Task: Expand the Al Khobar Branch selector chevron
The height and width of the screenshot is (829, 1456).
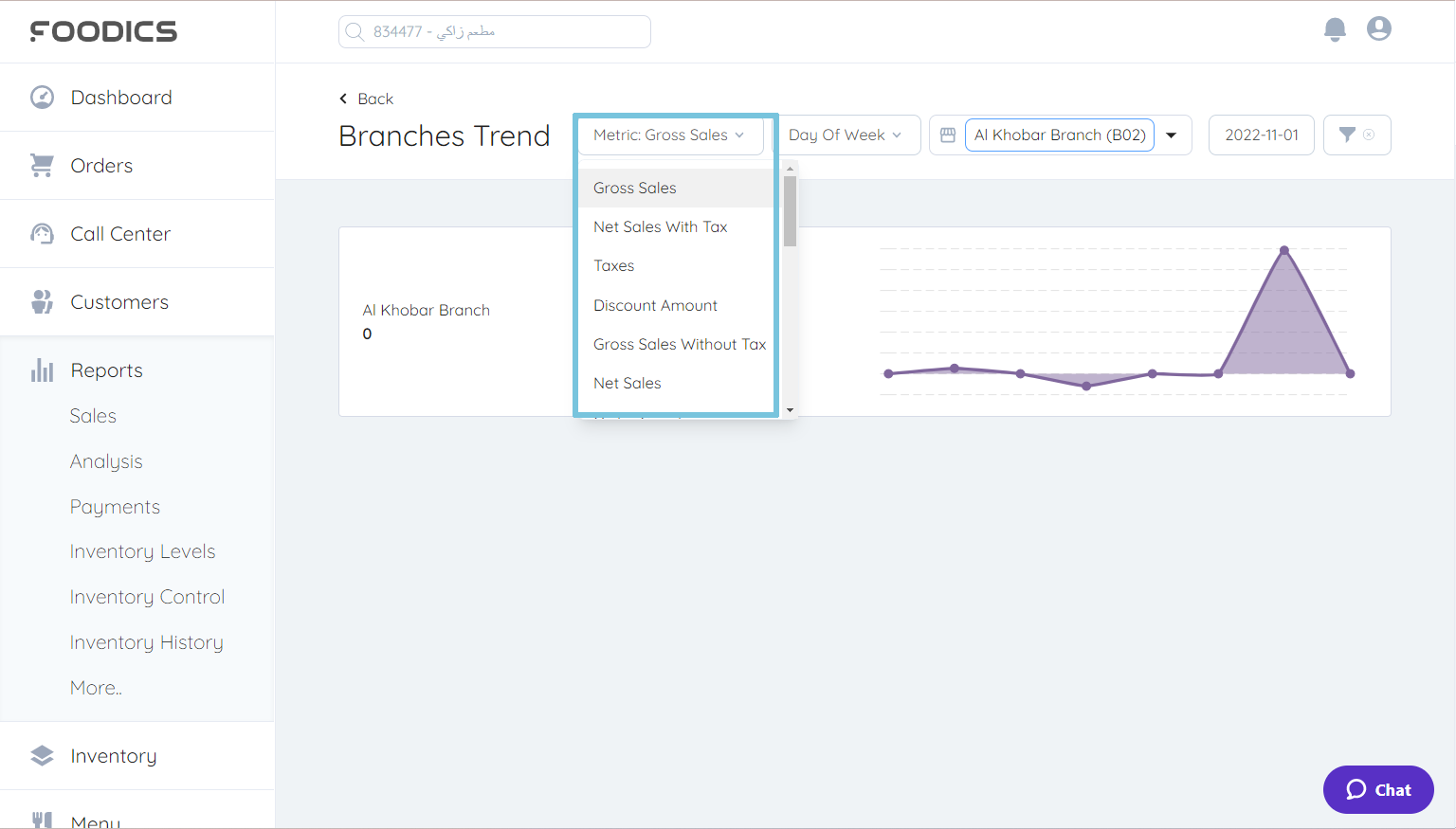Action: (1172, 135)
